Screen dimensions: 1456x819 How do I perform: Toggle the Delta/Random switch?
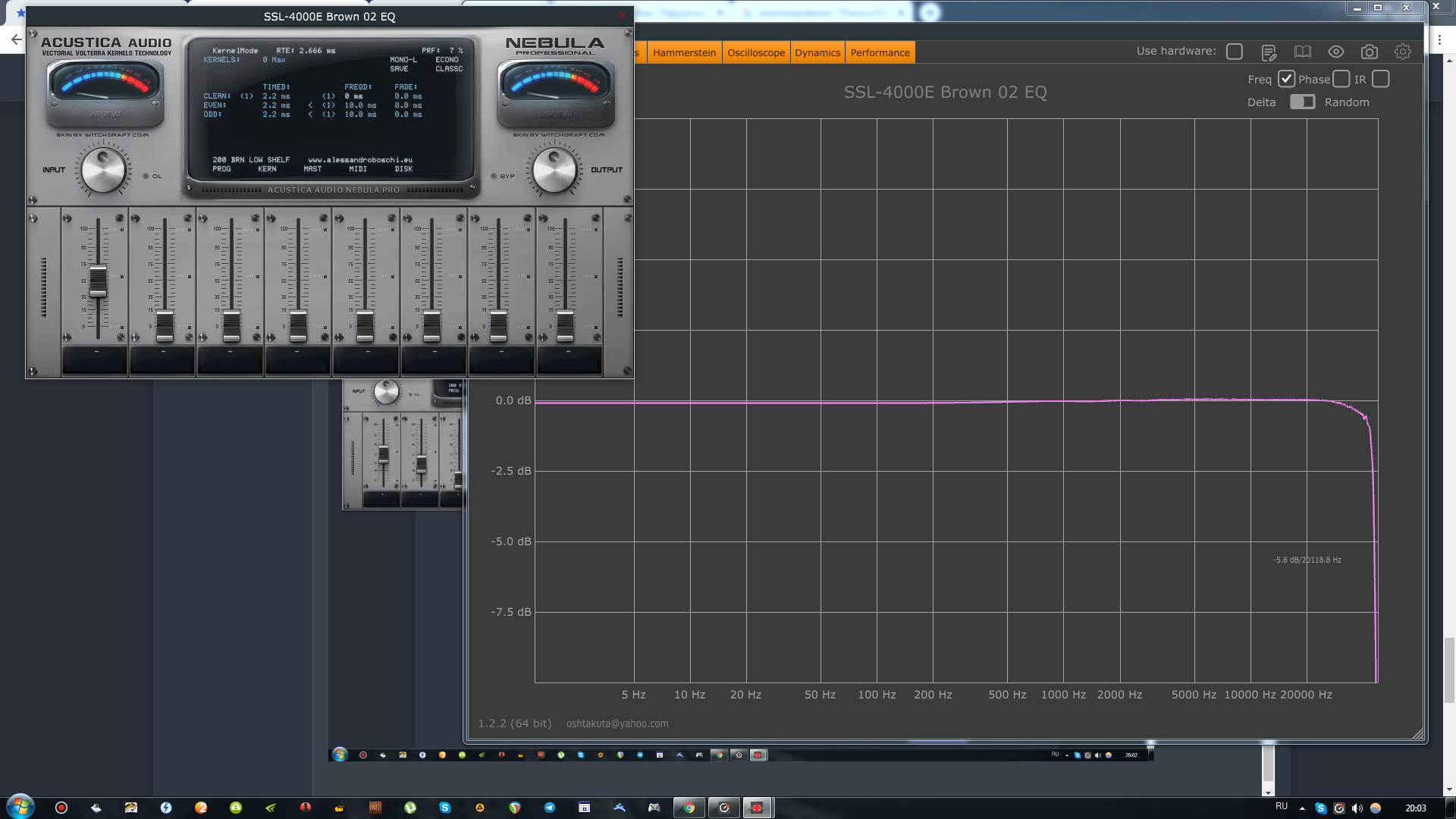1302,102
